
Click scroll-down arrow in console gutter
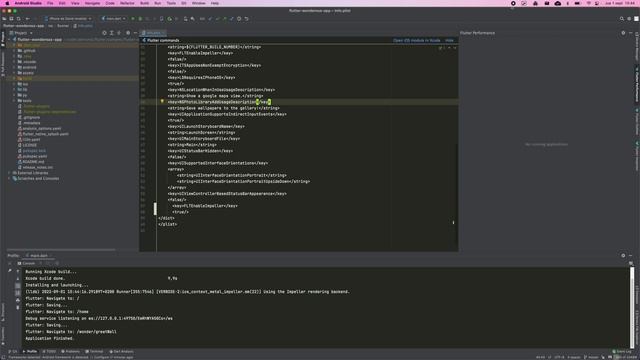(x=18, y=278)
